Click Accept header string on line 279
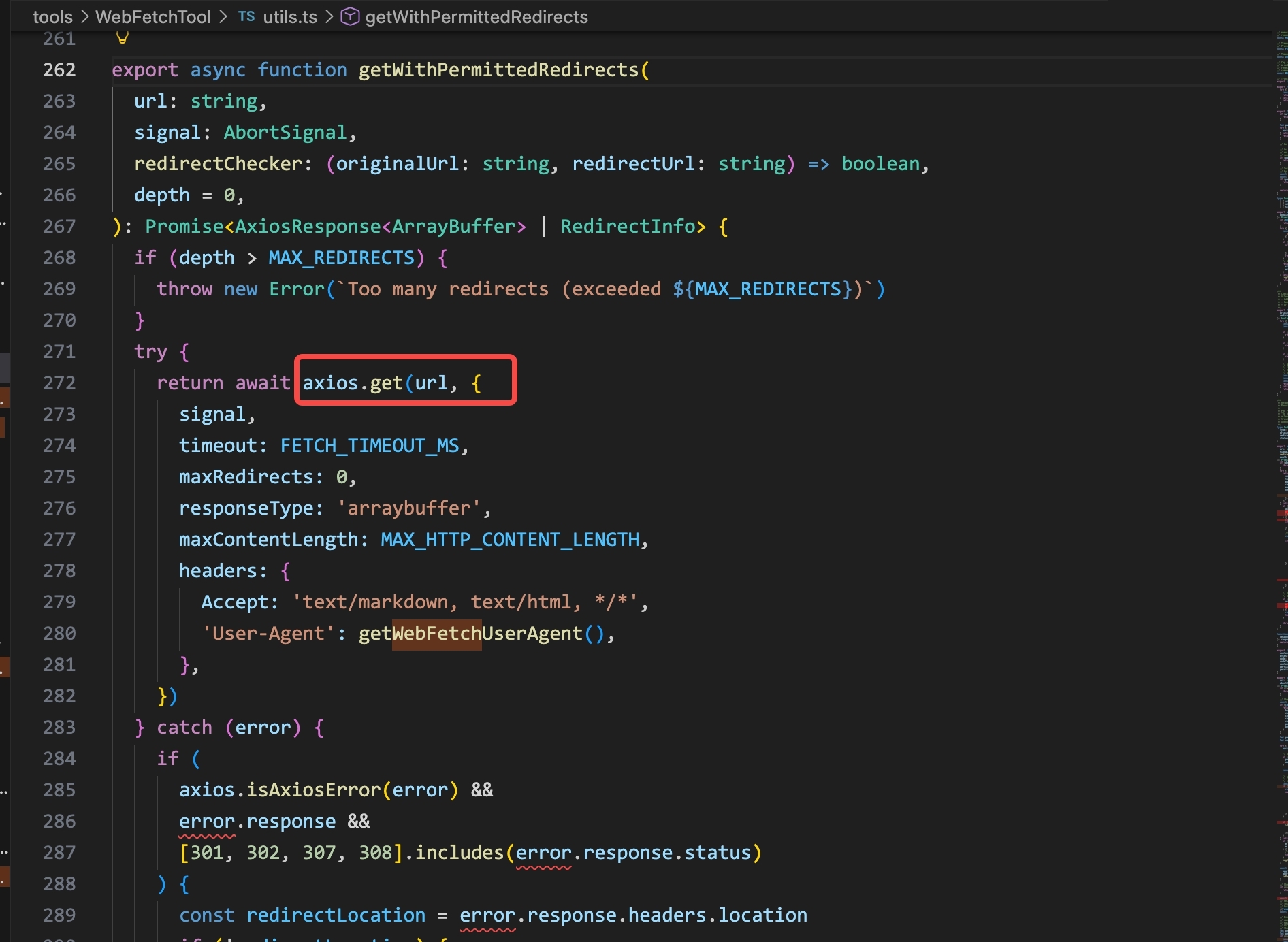1288x942 pixels. click(465, 602)
